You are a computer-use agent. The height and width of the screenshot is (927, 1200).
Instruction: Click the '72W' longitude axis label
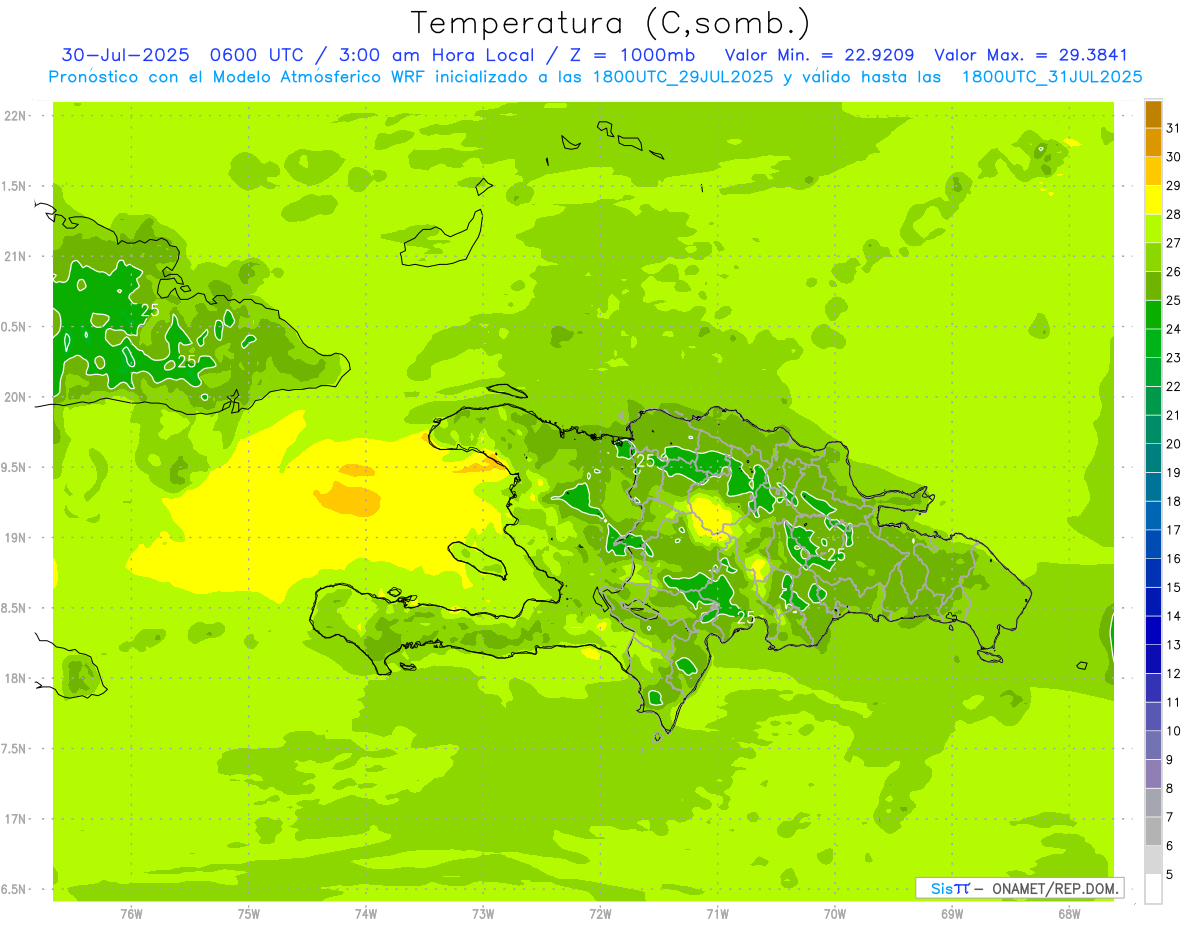click(600, 913)
